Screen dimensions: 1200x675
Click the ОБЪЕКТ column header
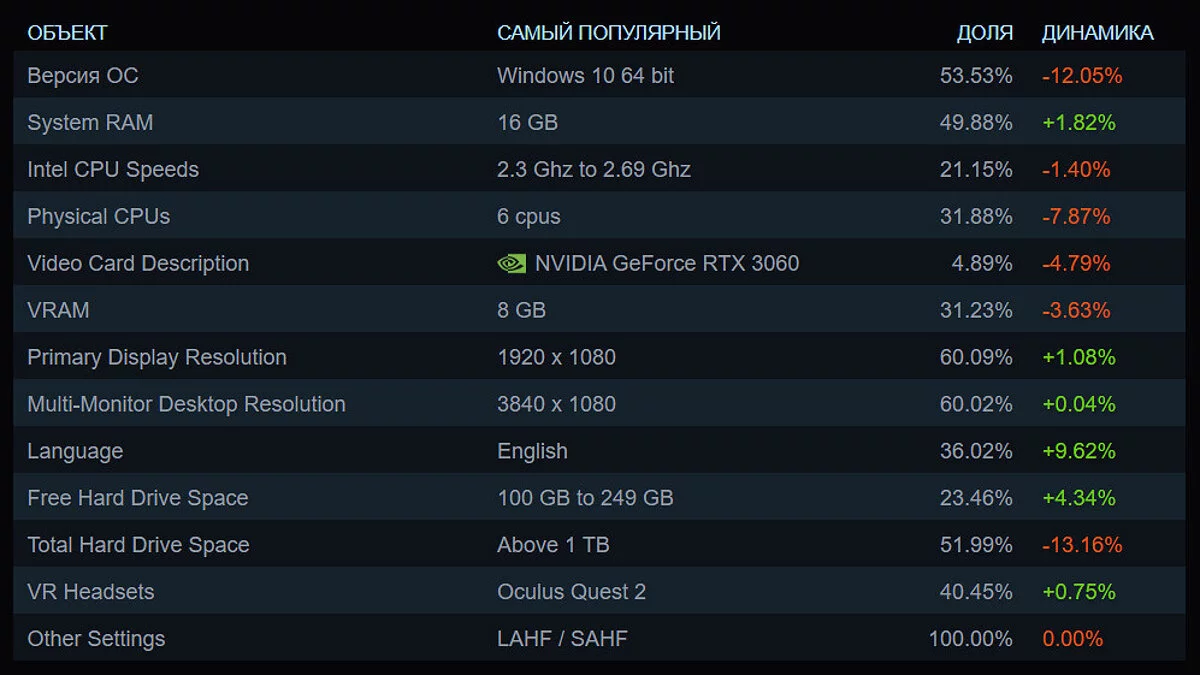[67, 33]
